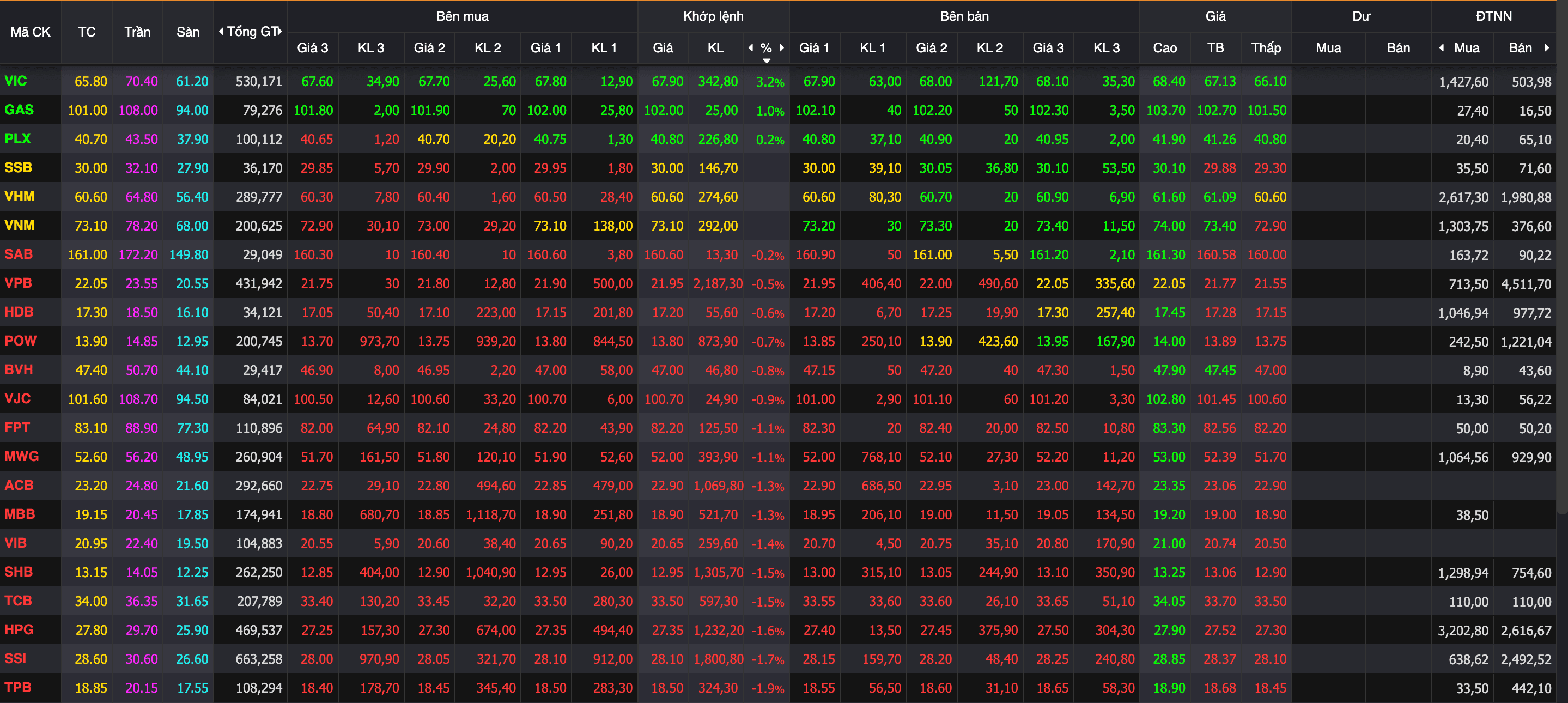The image size is (1568, 703).
Task: Click the ĐTNN group header
Action: (1494, 16)
